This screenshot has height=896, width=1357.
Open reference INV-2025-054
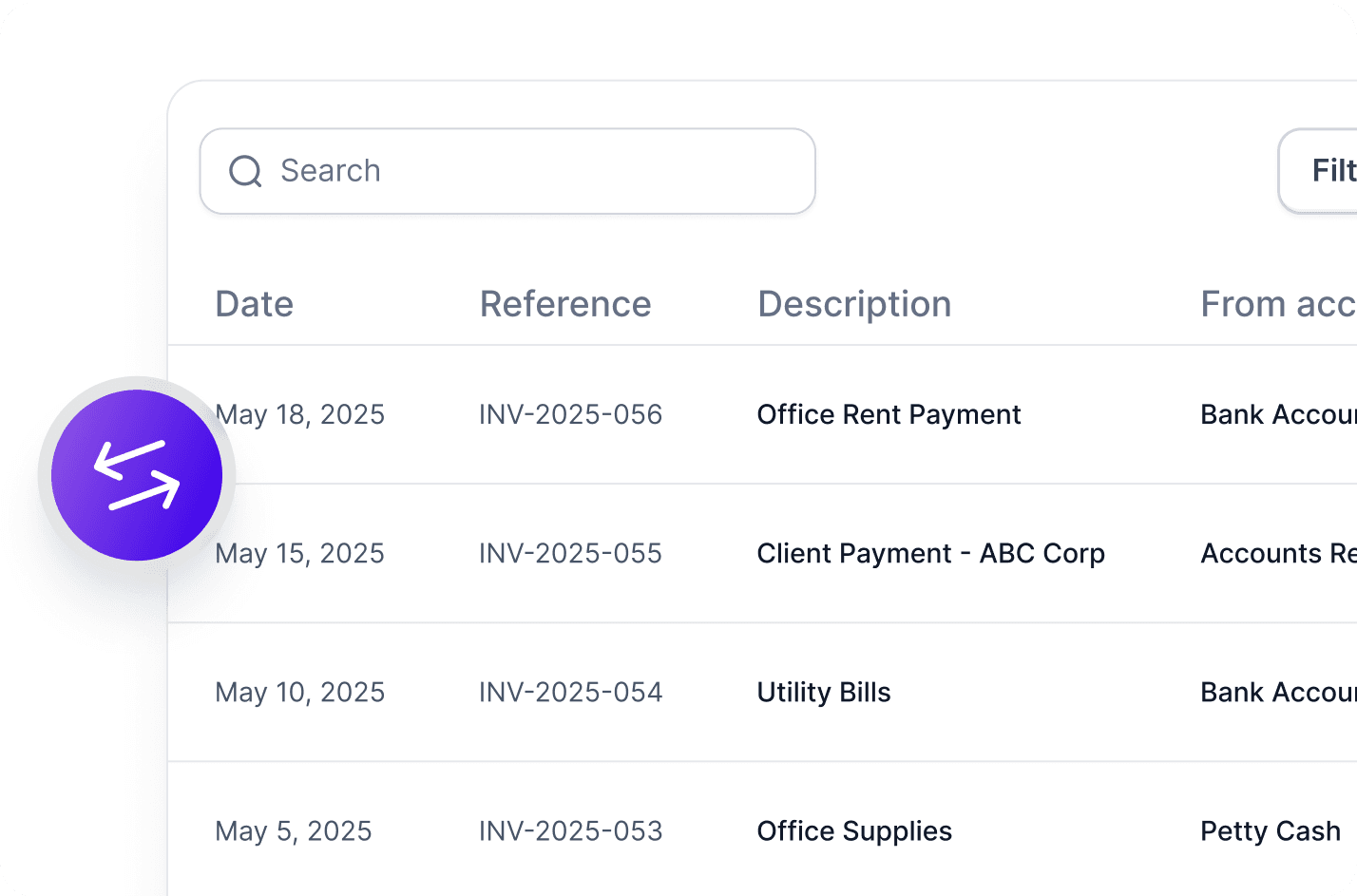[570, 692]
